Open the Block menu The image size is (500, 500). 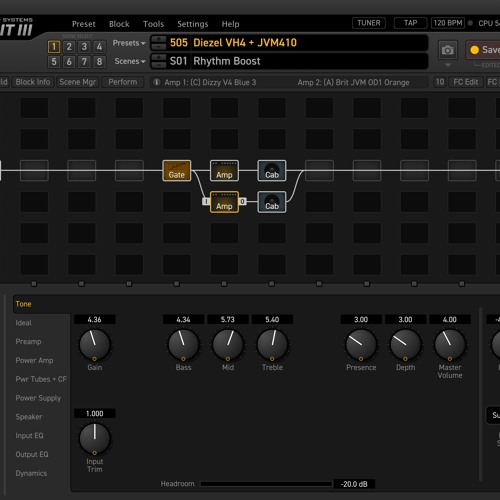(119, 24)
